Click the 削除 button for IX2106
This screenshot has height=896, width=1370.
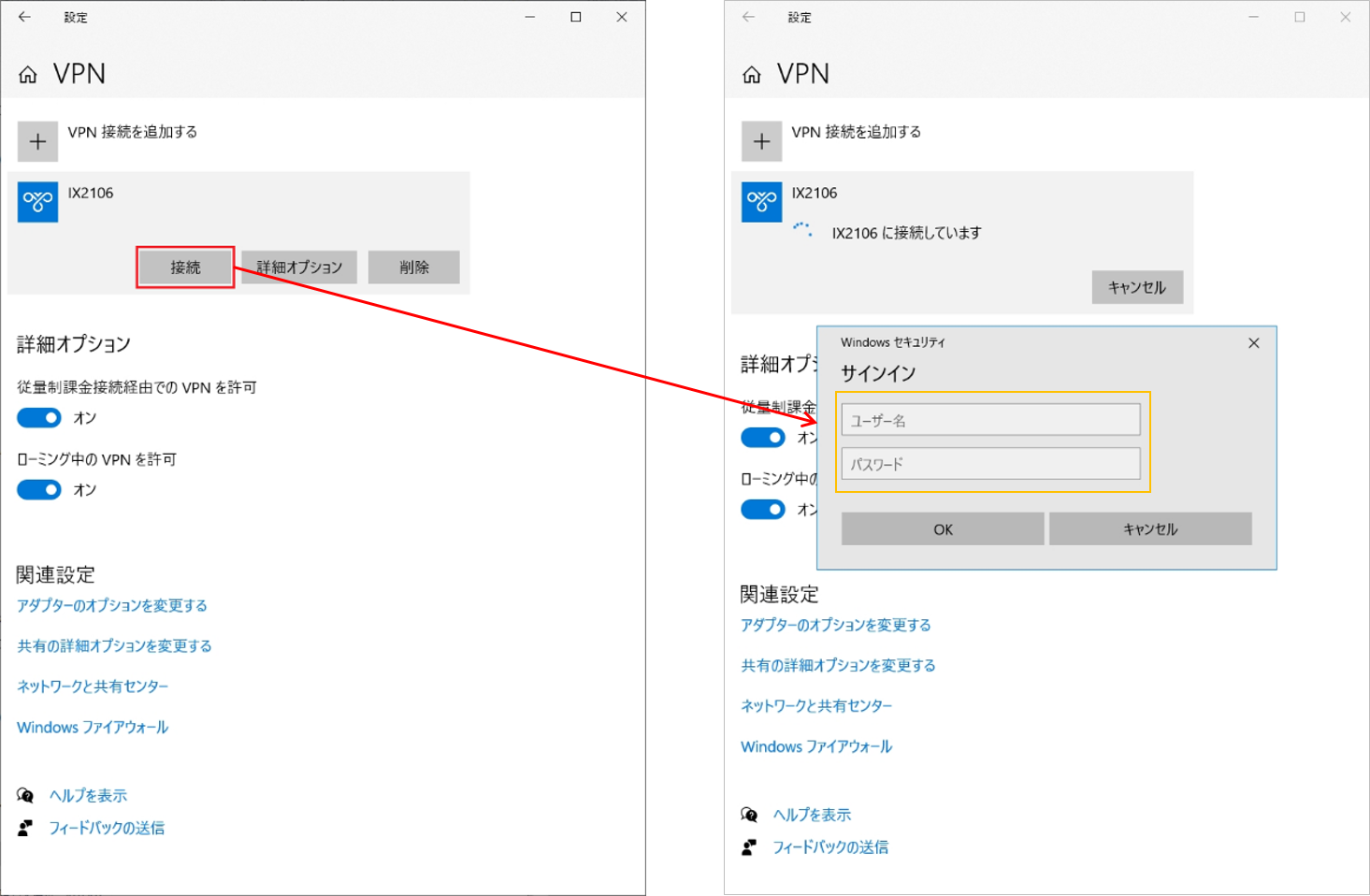tap(413, 267)
